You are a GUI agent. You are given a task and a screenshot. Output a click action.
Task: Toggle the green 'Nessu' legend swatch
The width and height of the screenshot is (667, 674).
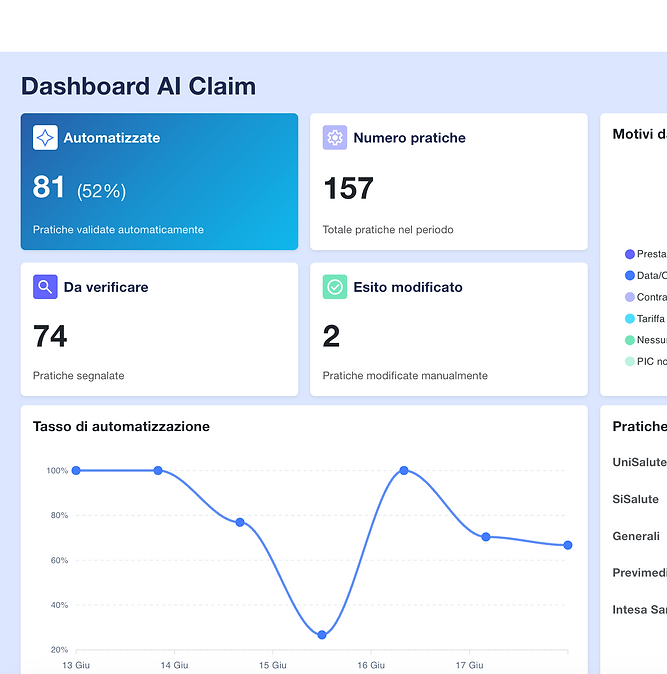(630, 340)
